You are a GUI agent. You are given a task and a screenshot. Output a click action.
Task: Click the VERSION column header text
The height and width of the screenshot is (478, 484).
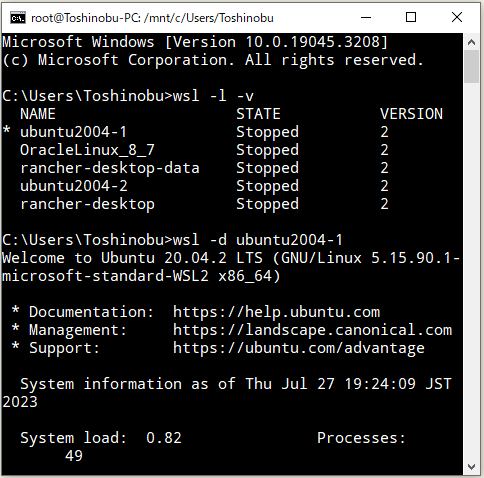pyautogui.click(x=411, y=114)
